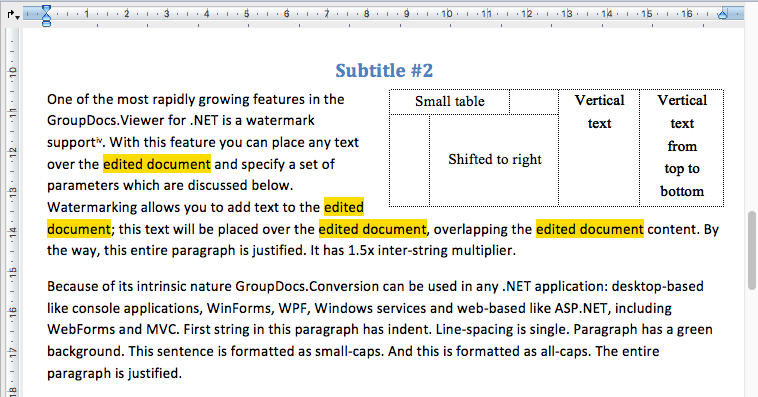
Task: Click the footnote reference after 'support'
Action: click(100, 140)
